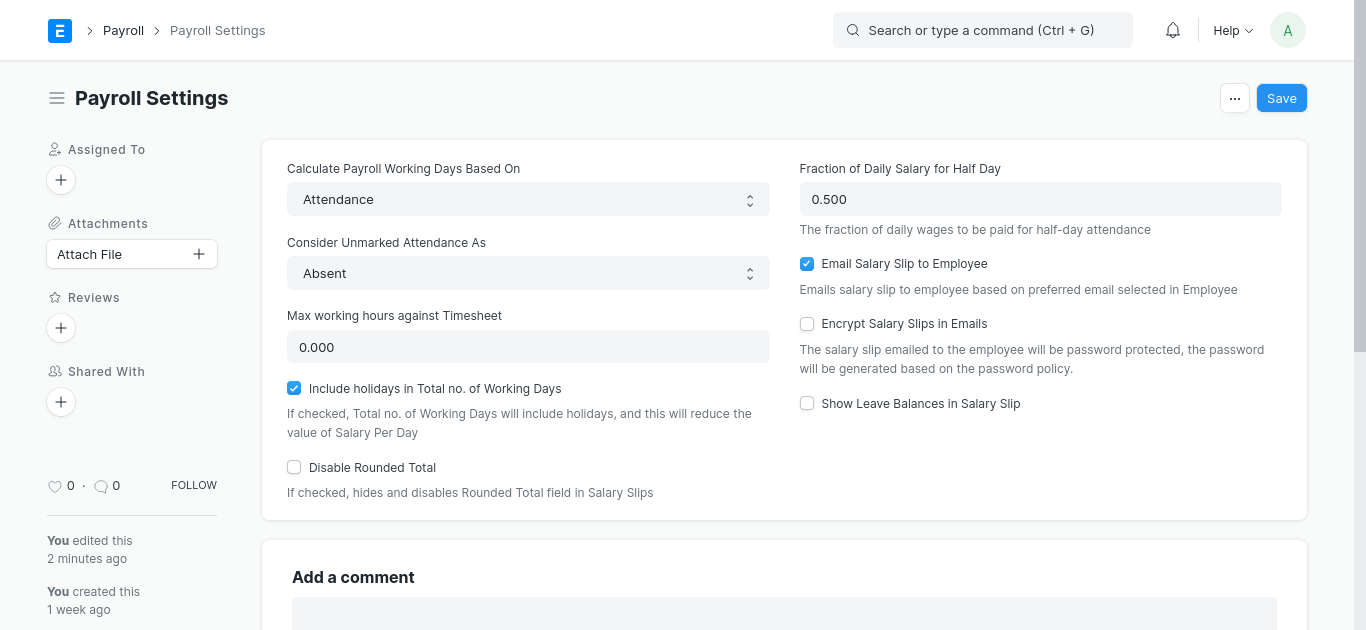Enable Disable Rounded Total checkbox
Image resolution: width=1366 pixels, height=630 pixels.
[294, 467]
